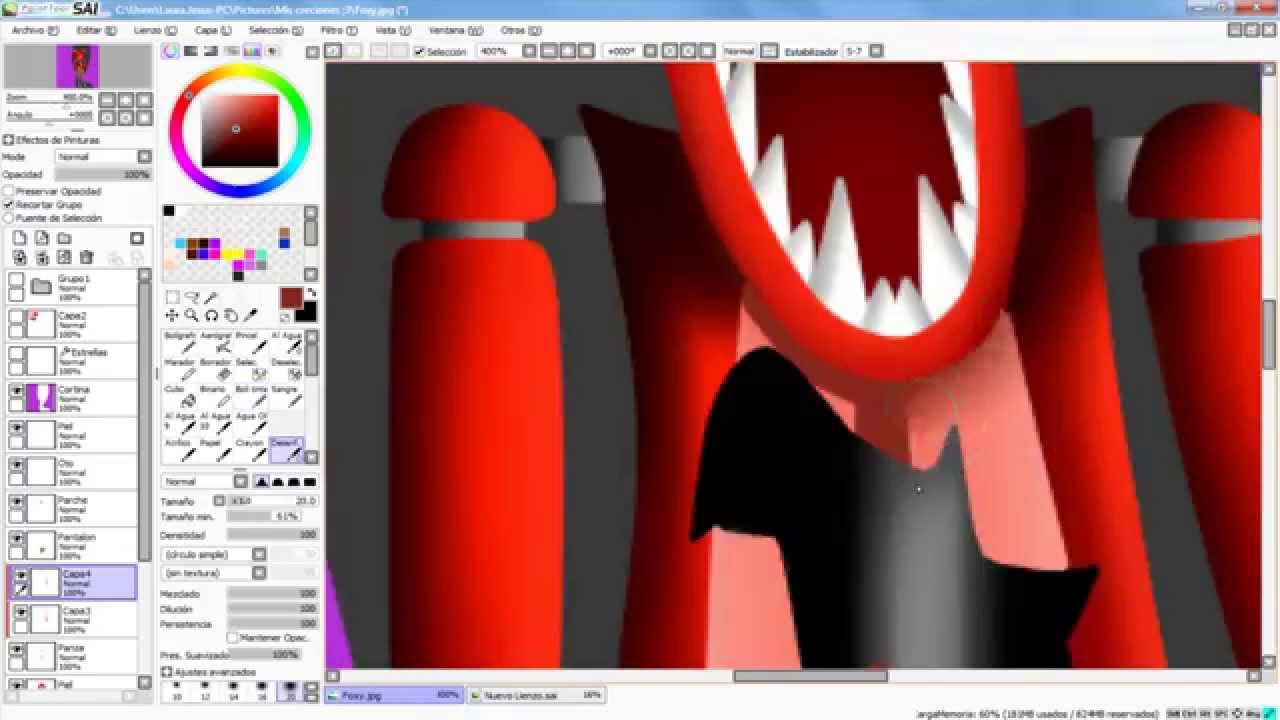The image size is (1280, 720).
Task: Choose the Cubo bucket tool
Action: coord(180,397)
